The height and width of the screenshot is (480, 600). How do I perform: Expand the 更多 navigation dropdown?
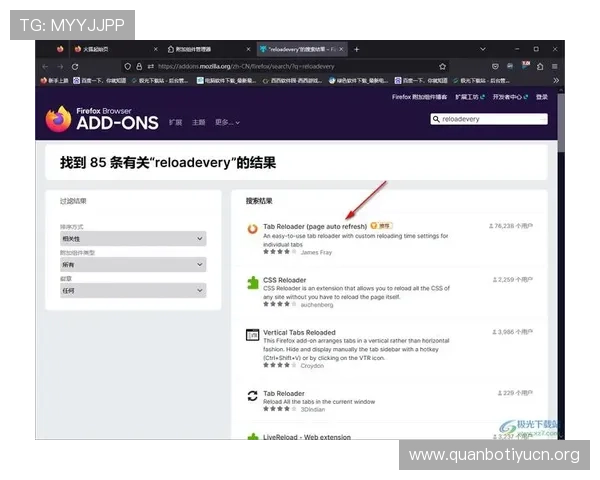227,122
